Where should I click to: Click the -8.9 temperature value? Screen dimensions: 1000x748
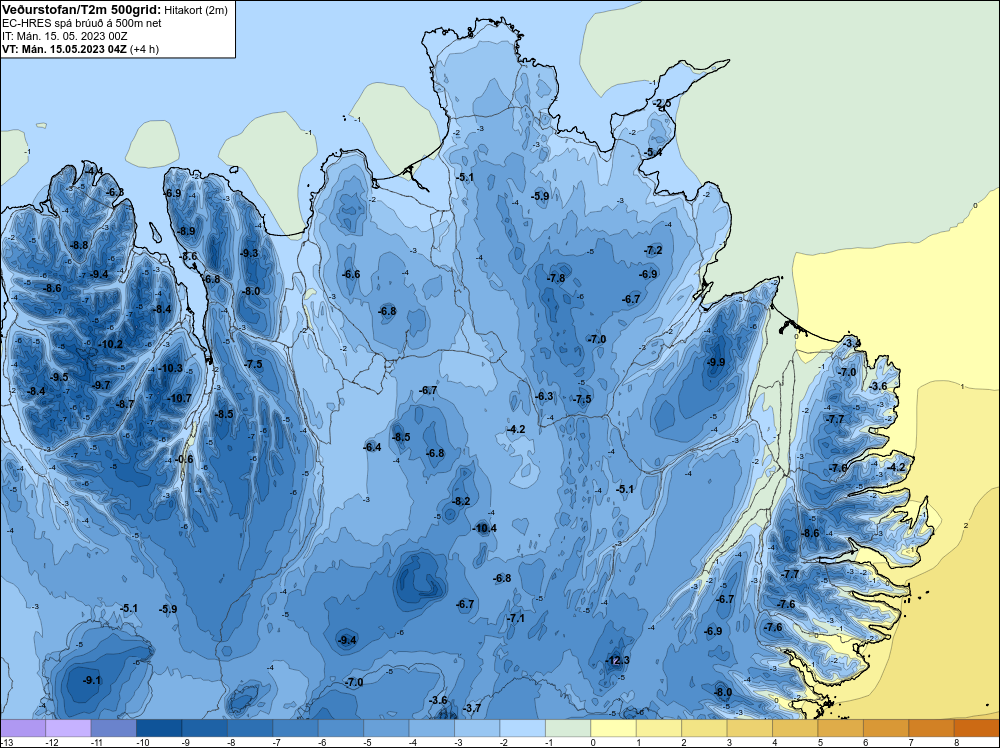tap(186, 231)
